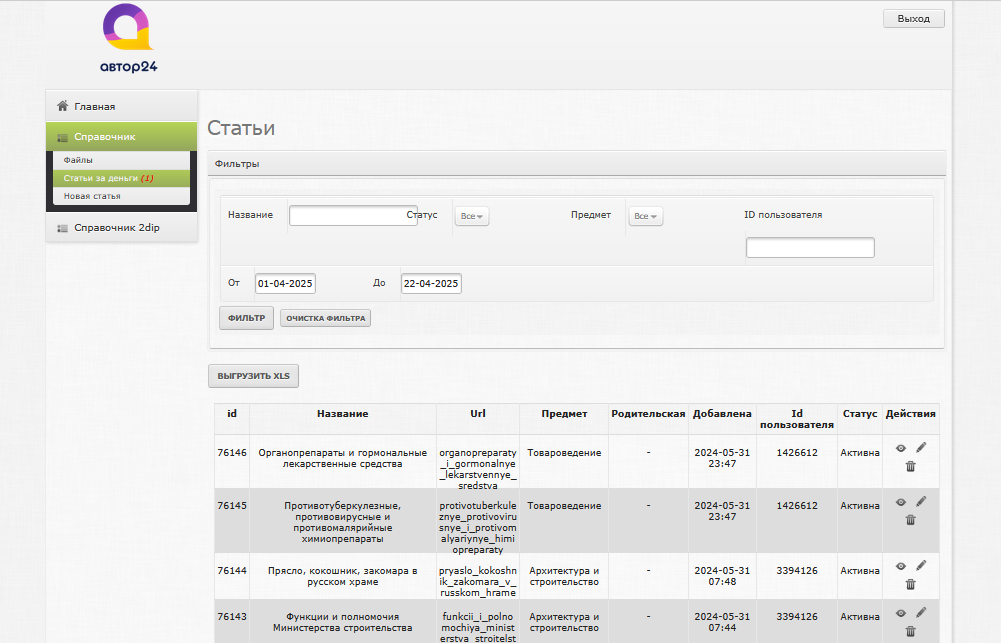Click date 2024-05-31 07:48
This screenshot has width=1001, height=643.
[722, 577]
